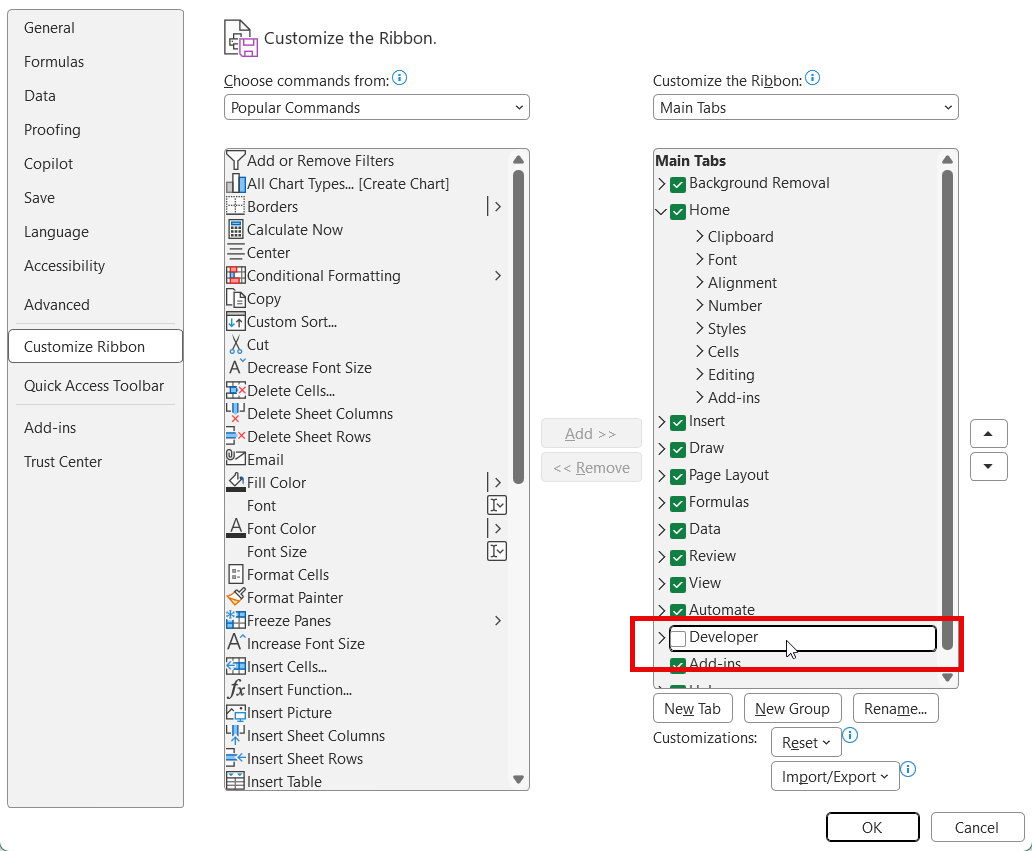Expand the Alignment group
Screen dimensions: 1032x851
tap(700, 282)
